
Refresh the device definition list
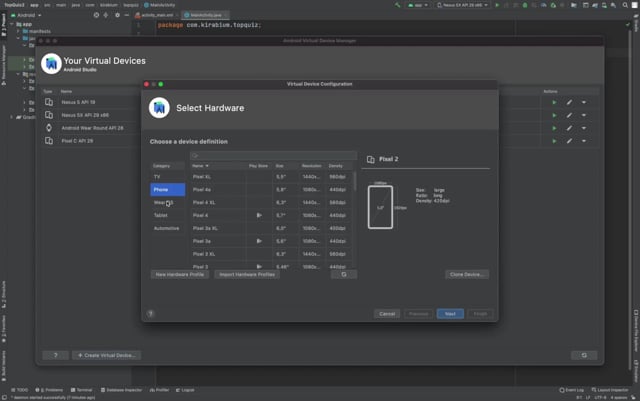[344, 274]
